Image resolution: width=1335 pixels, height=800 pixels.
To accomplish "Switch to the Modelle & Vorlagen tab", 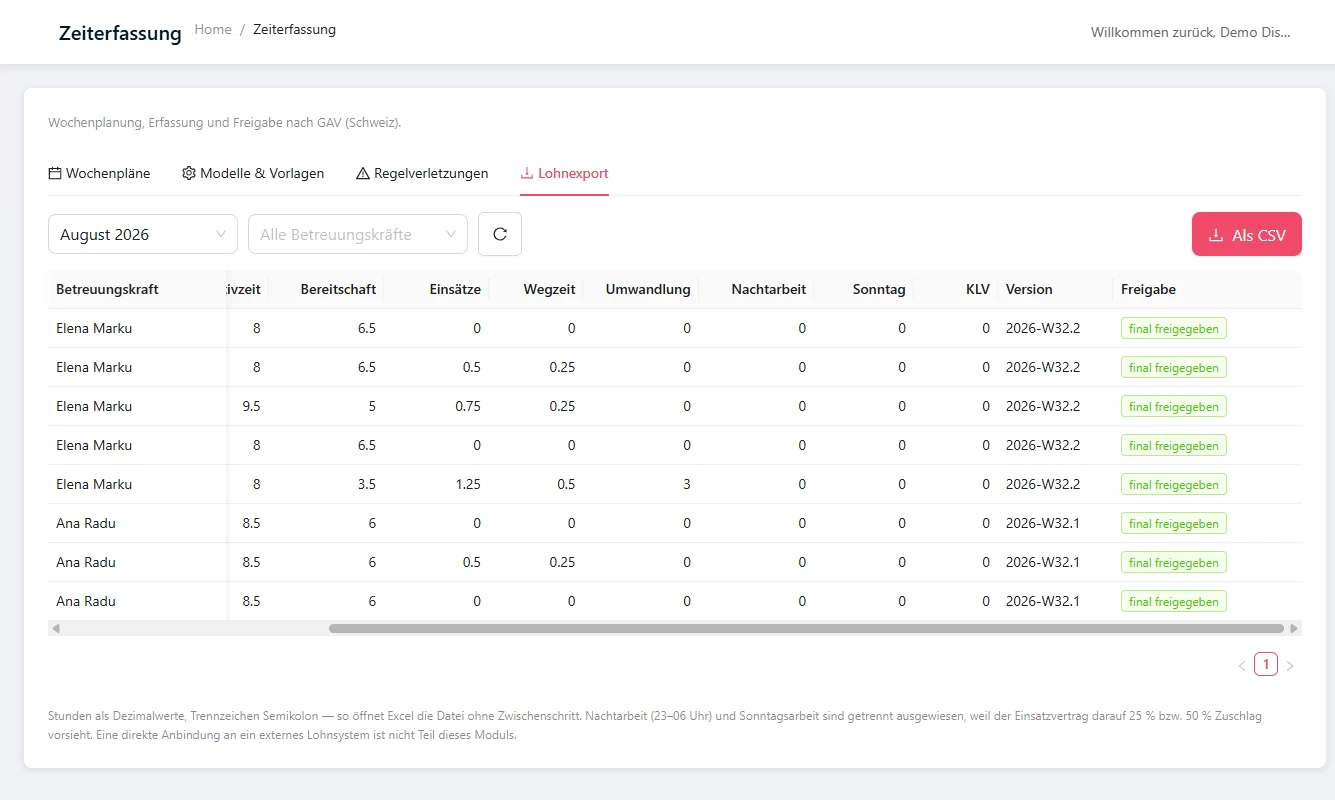I will coord(253,173).
